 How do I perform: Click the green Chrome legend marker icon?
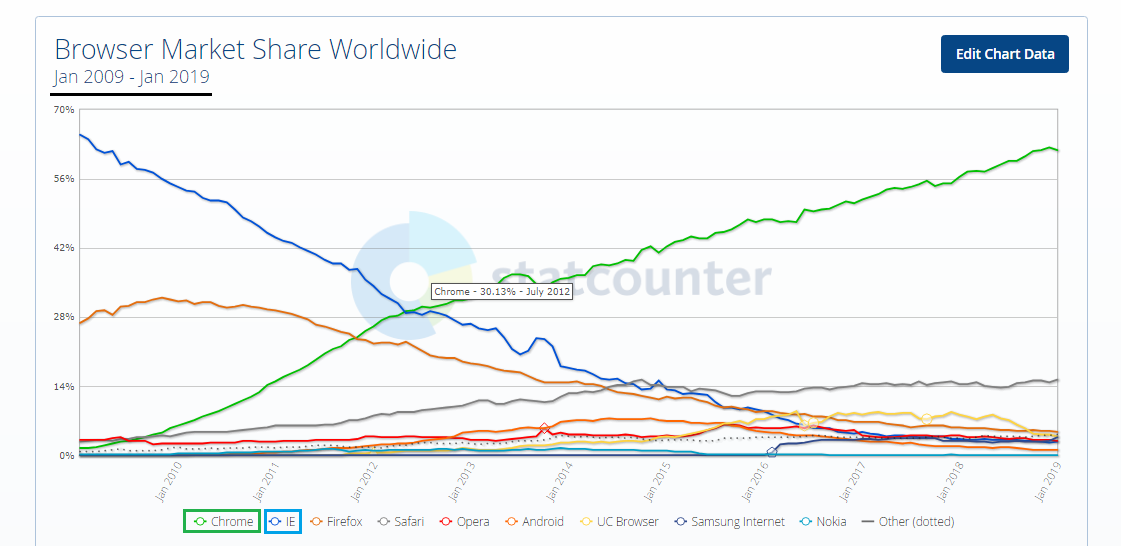[199, 522]
